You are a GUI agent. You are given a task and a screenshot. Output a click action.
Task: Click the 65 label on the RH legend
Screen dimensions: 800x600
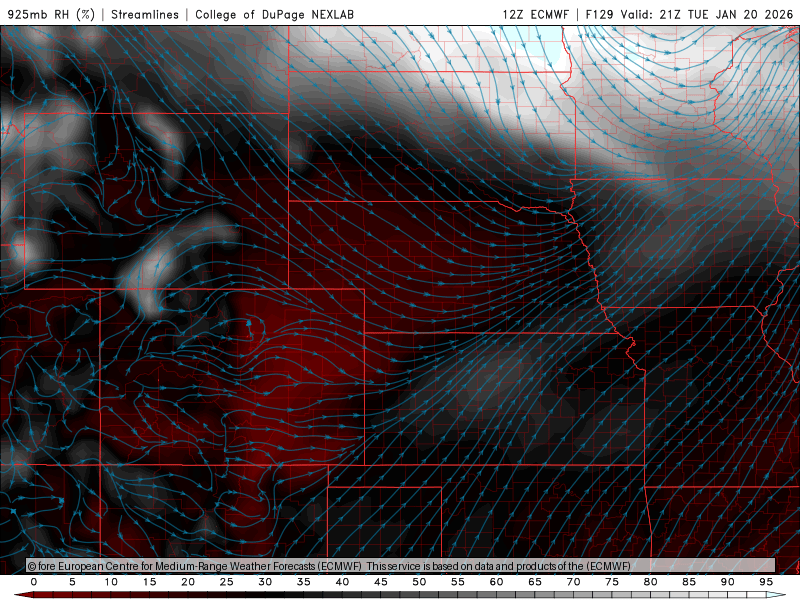point(535,582)
